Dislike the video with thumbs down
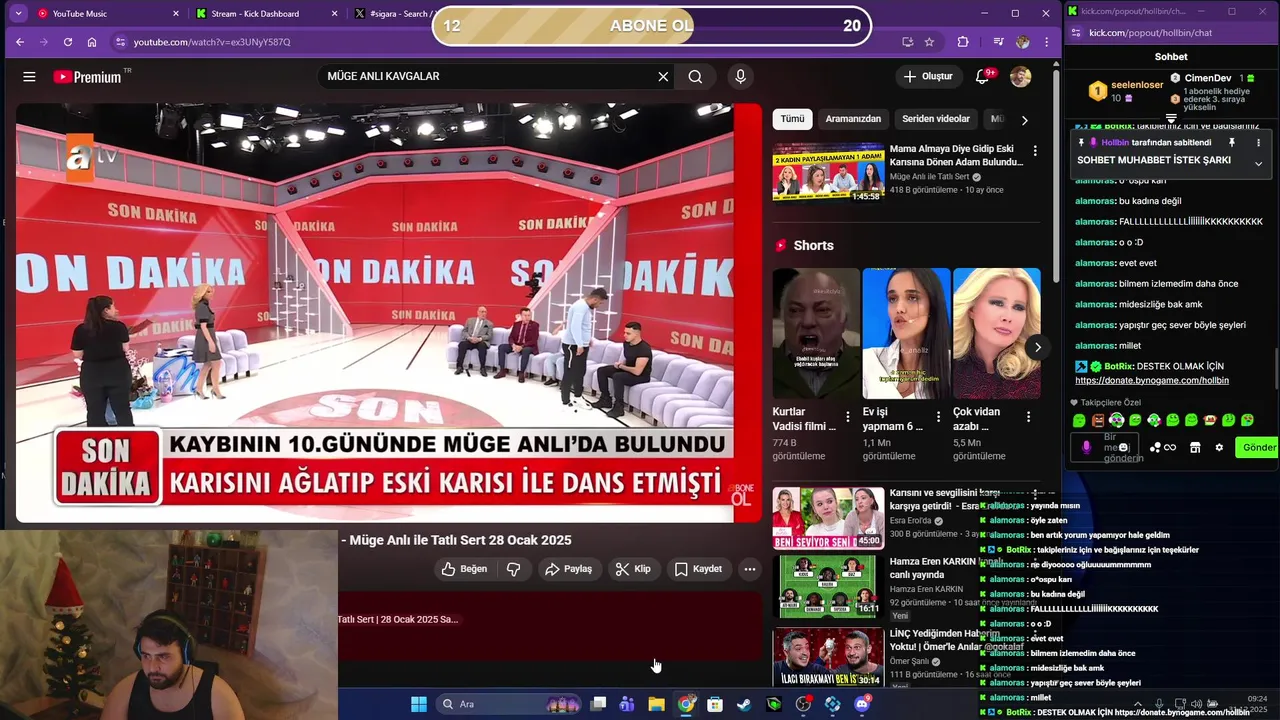 click(514, 569)
